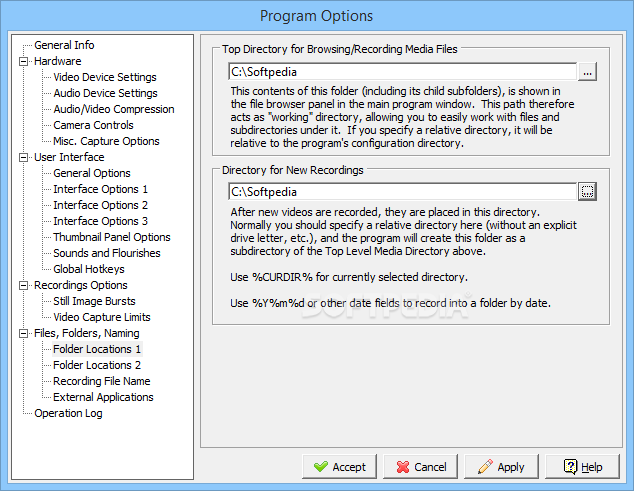Image resolution: width=634 pixels, height=491 pixels.
Task: Collapse the User Interface tree node
Action: [24, 157]
